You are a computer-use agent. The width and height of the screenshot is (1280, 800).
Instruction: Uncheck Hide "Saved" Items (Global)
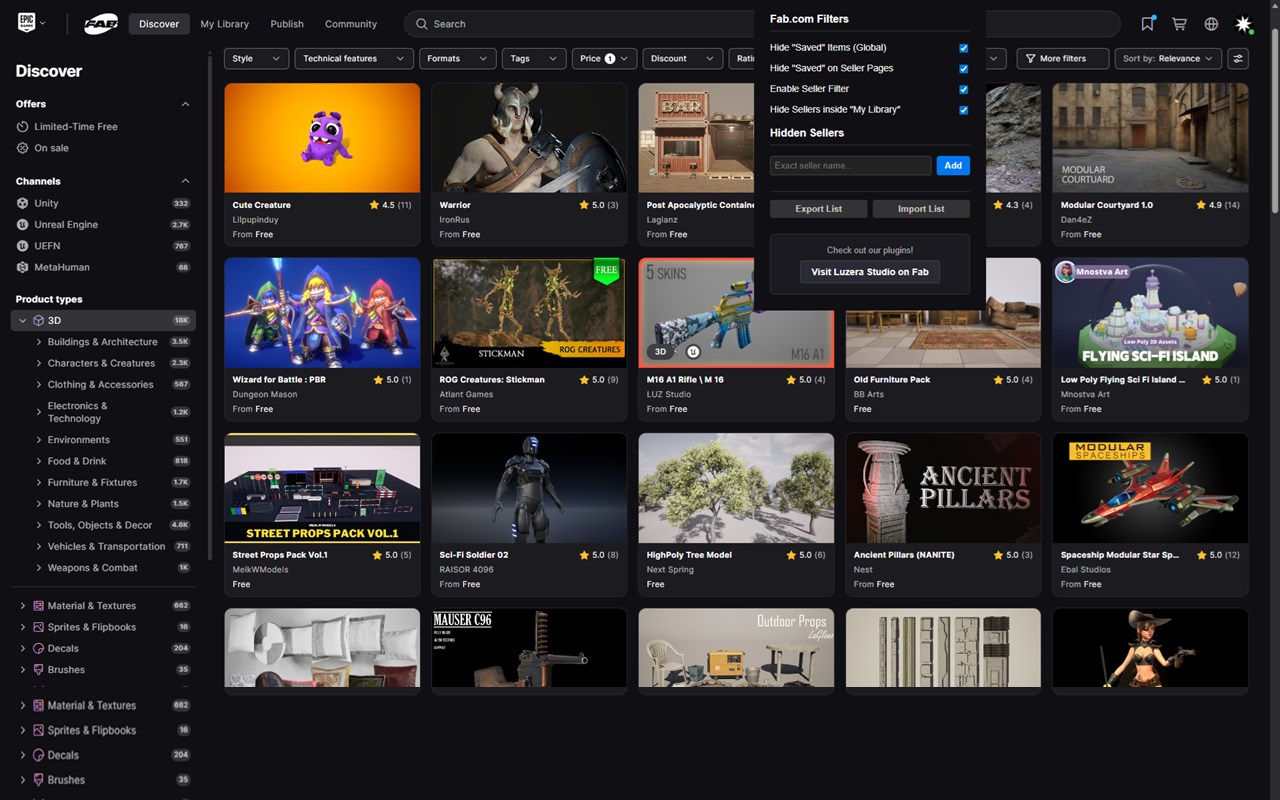click(964, 48)
